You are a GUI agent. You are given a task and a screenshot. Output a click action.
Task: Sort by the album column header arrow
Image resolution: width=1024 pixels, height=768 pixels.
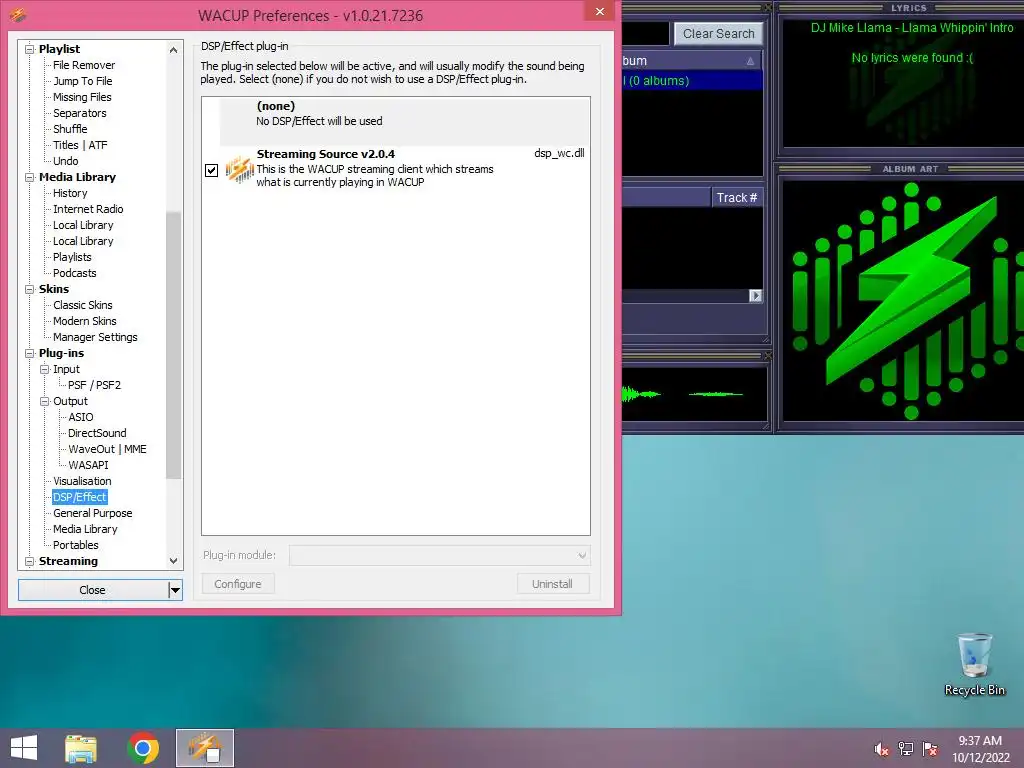pyautogui.click(x=750, y=61)
